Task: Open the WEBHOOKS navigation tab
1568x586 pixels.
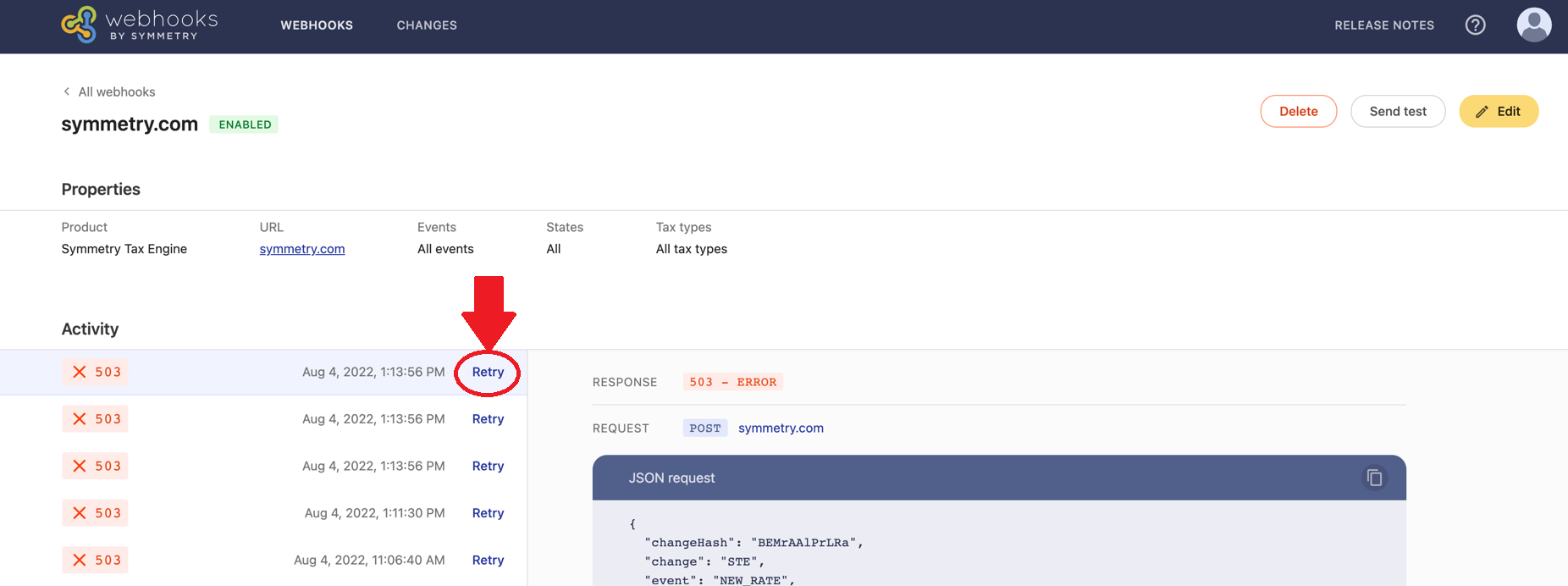Action: [x=317, y=25]
